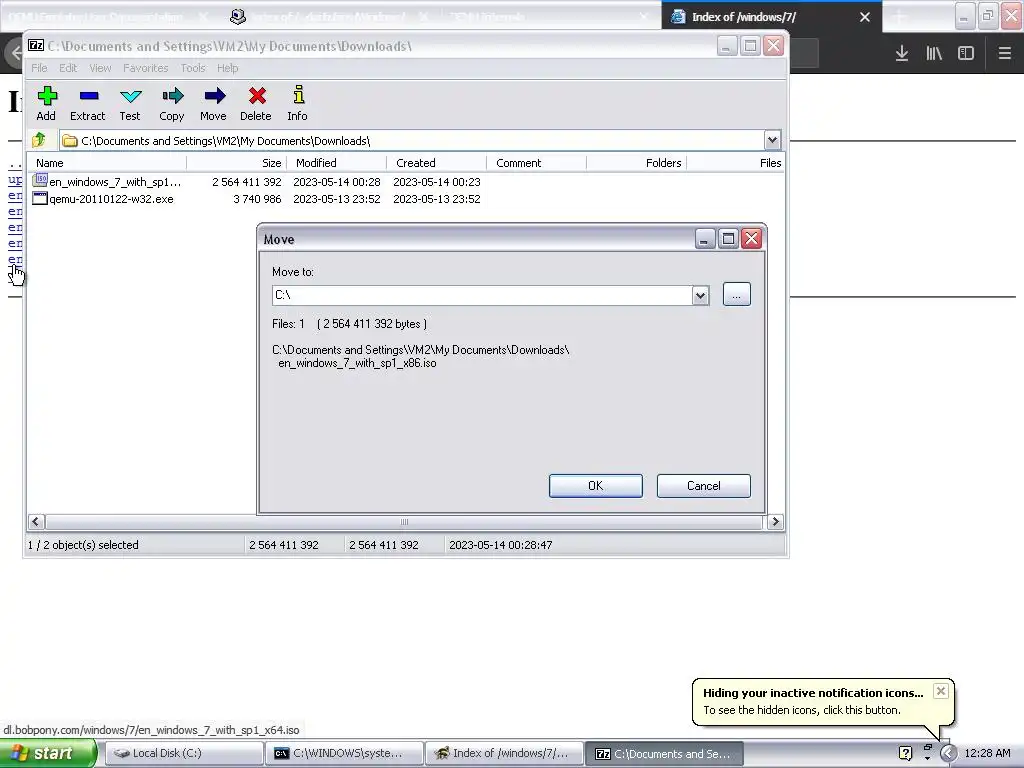Open the Windows Start menu
The height and width of the screenshot is (768, 1024).
(x=48, y=754)
